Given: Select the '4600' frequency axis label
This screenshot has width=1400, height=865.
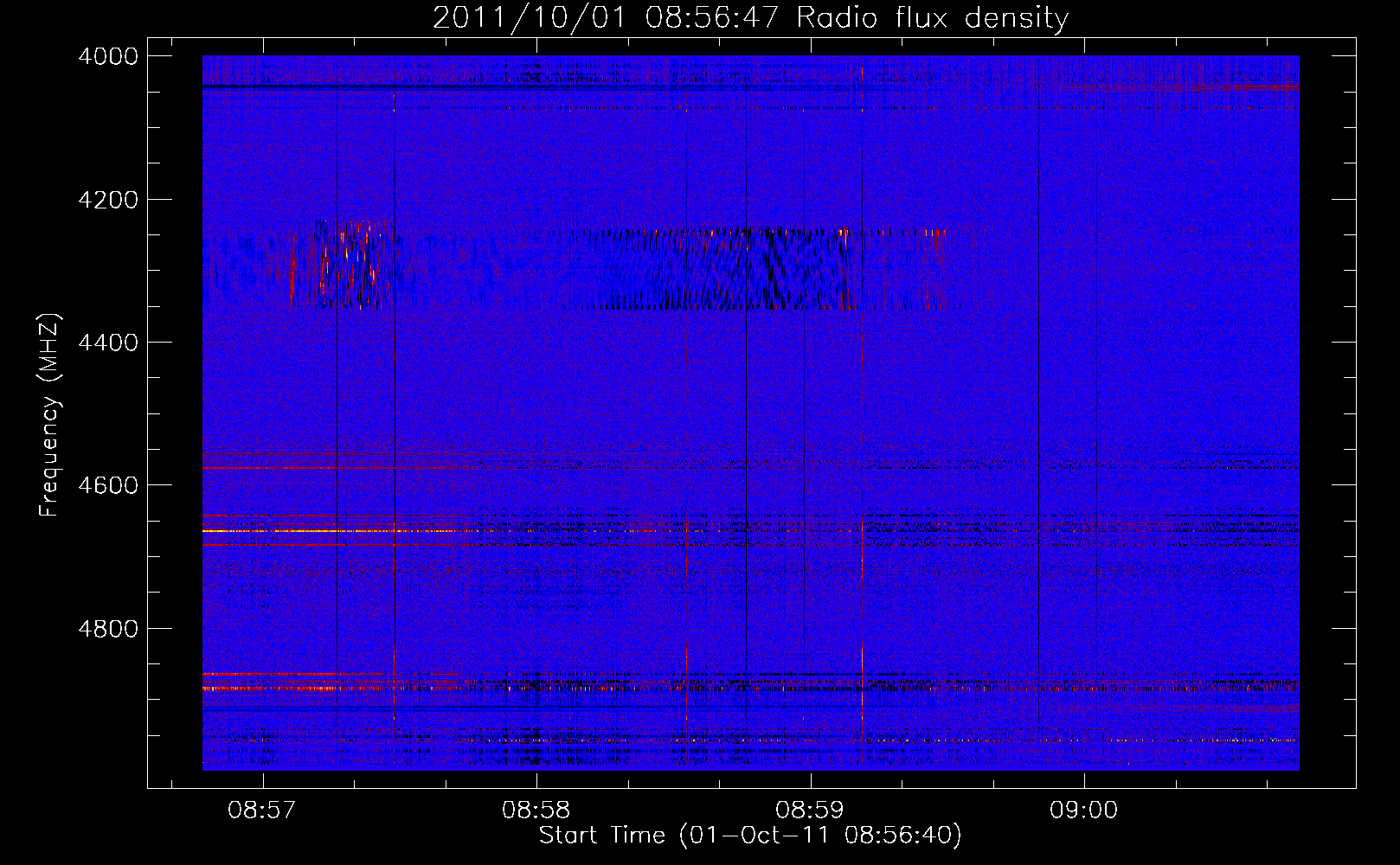Looking at the screenshot, I should (x=108, y=485).
